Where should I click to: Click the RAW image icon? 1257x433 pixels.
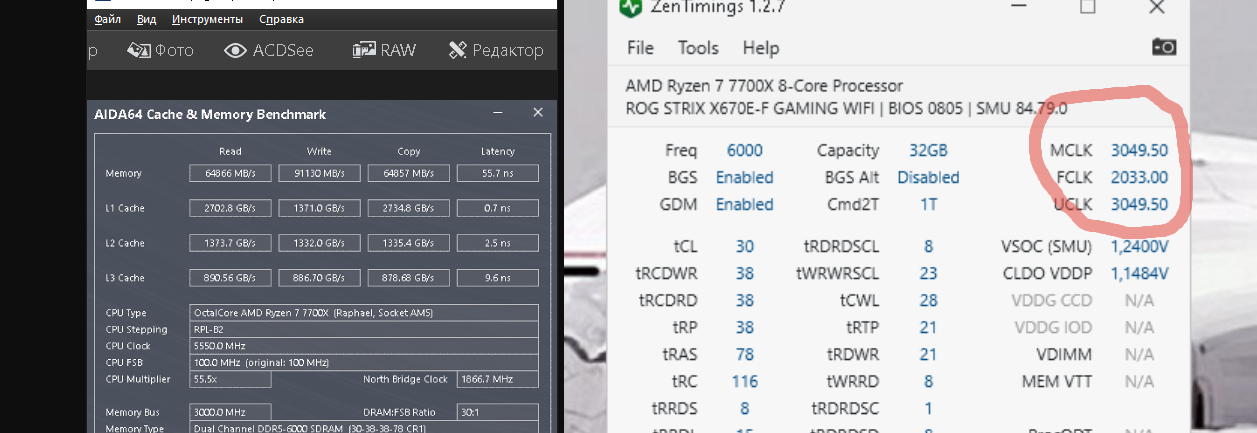[x=364, y=50]
